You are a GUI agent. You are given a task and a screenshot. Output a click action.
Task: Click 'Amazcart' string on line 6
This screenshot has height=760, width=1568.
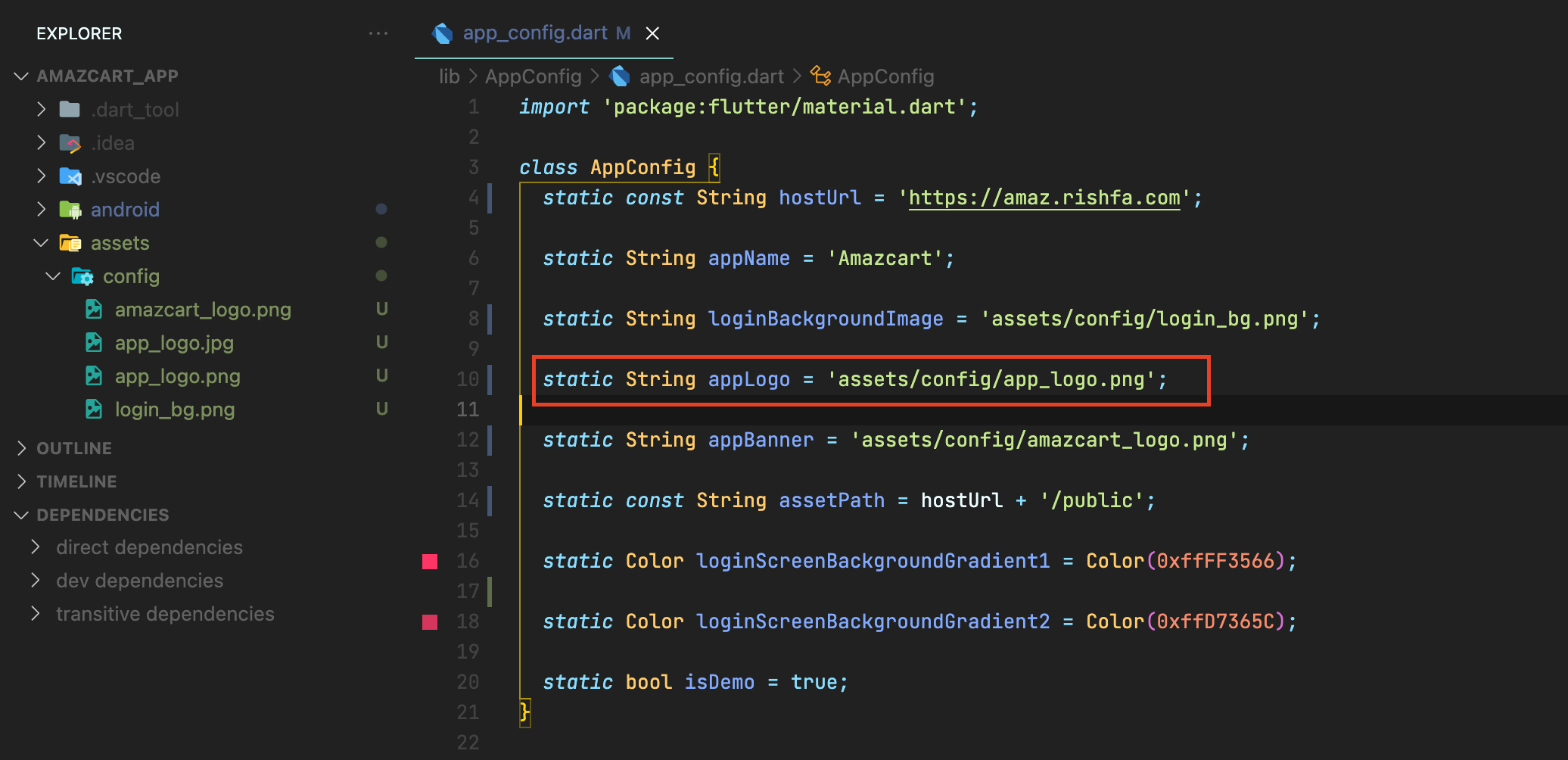(885, 258)
